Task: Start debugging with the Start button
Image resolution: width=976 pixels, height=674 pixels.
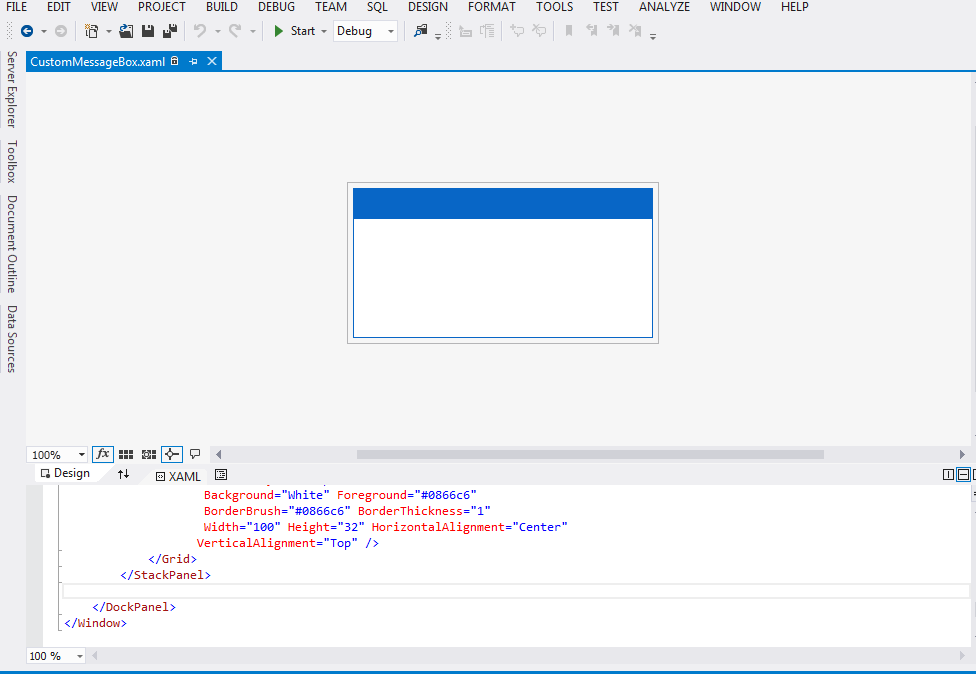Action: click(297, 31)
